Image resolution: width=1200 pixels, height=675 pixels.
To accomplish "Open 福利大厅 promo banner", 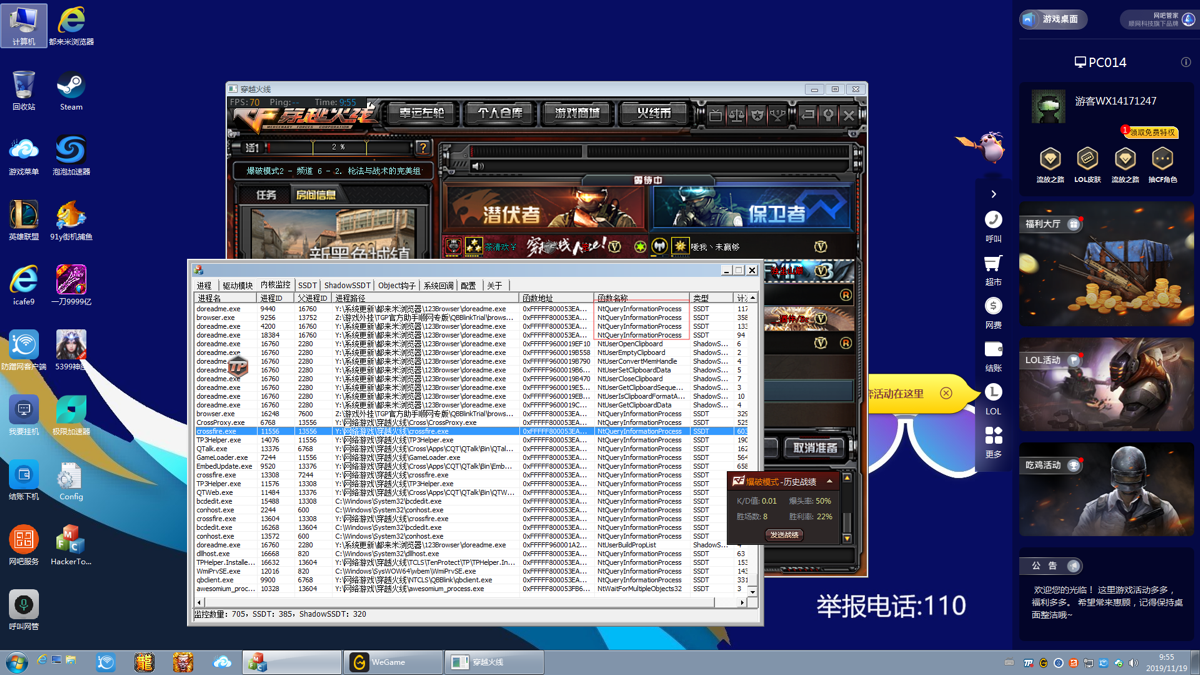I will (x=1106, y=265).
